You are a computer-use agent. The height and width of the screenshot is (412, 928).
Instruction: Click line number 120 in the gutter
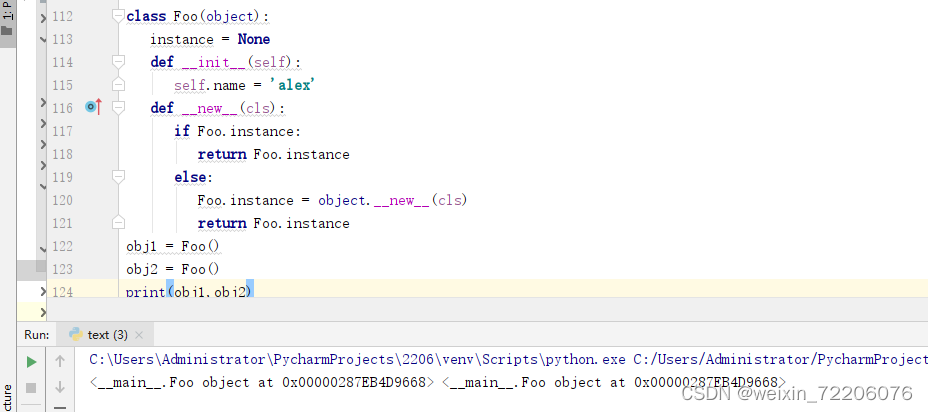pyautogui.click(x=63, y=201)
